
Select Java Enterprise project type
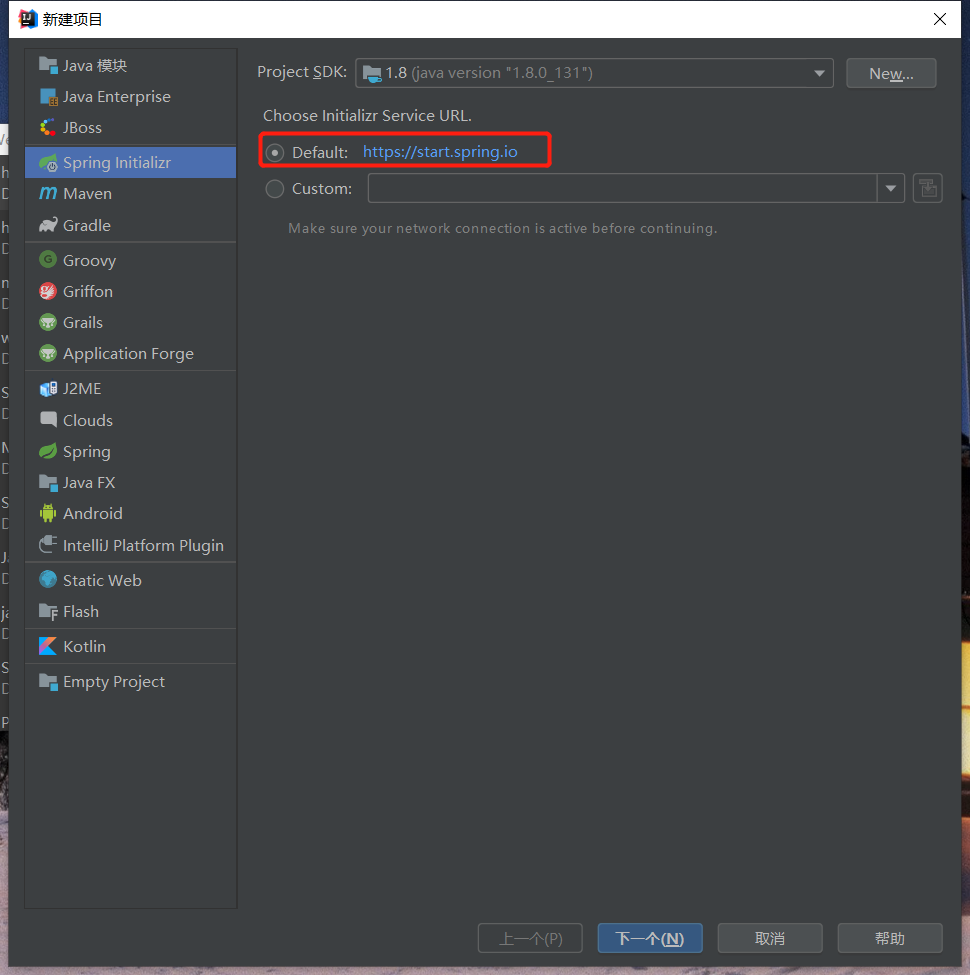pos(116,97)
